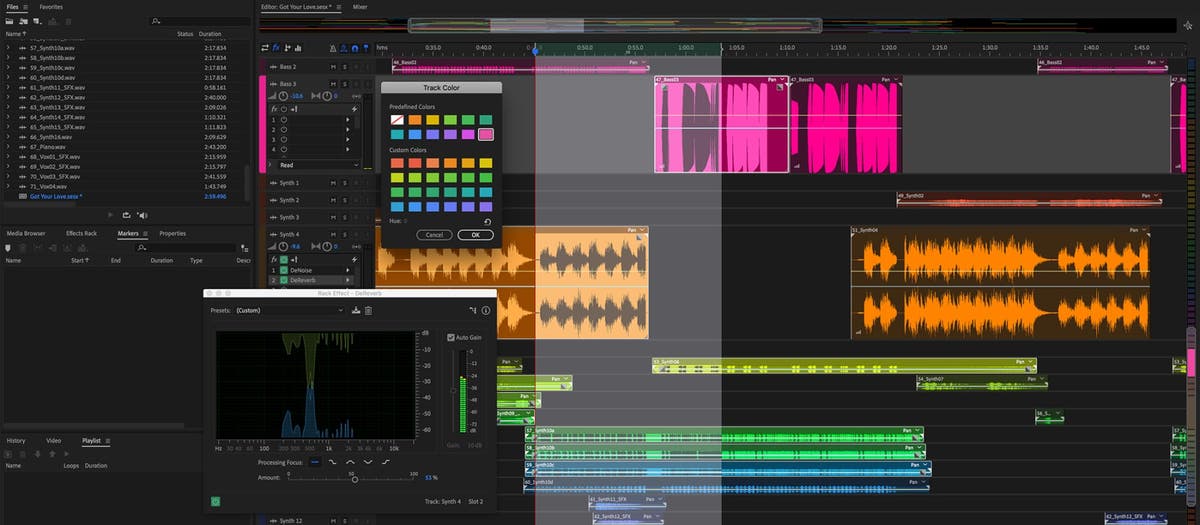1200x525 pixels.
Task: Switch to the Mixer tab
Action: (360, 6)
